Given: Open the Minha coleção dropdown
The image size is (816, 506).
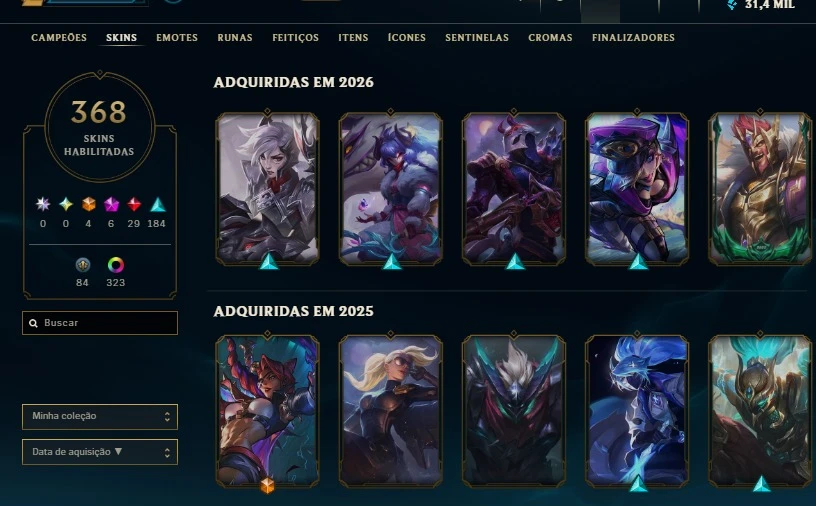Looking at the screenshot, I should 100,416.
